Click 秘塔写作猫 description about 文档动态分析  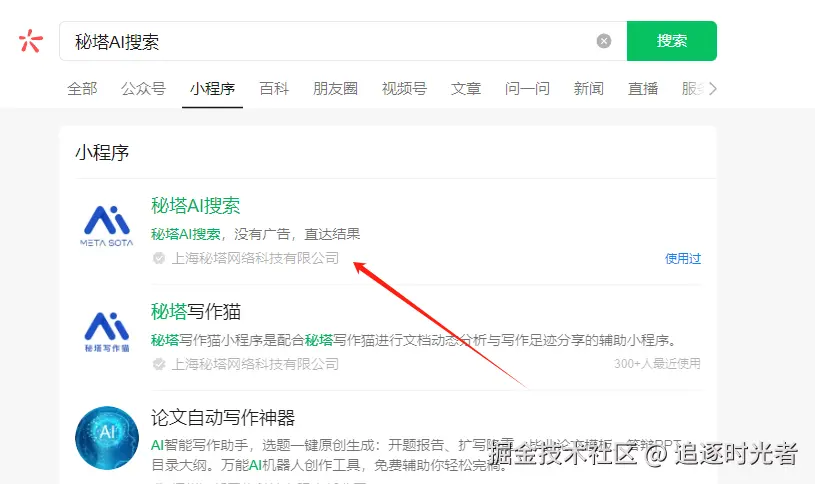coord(415,340)
